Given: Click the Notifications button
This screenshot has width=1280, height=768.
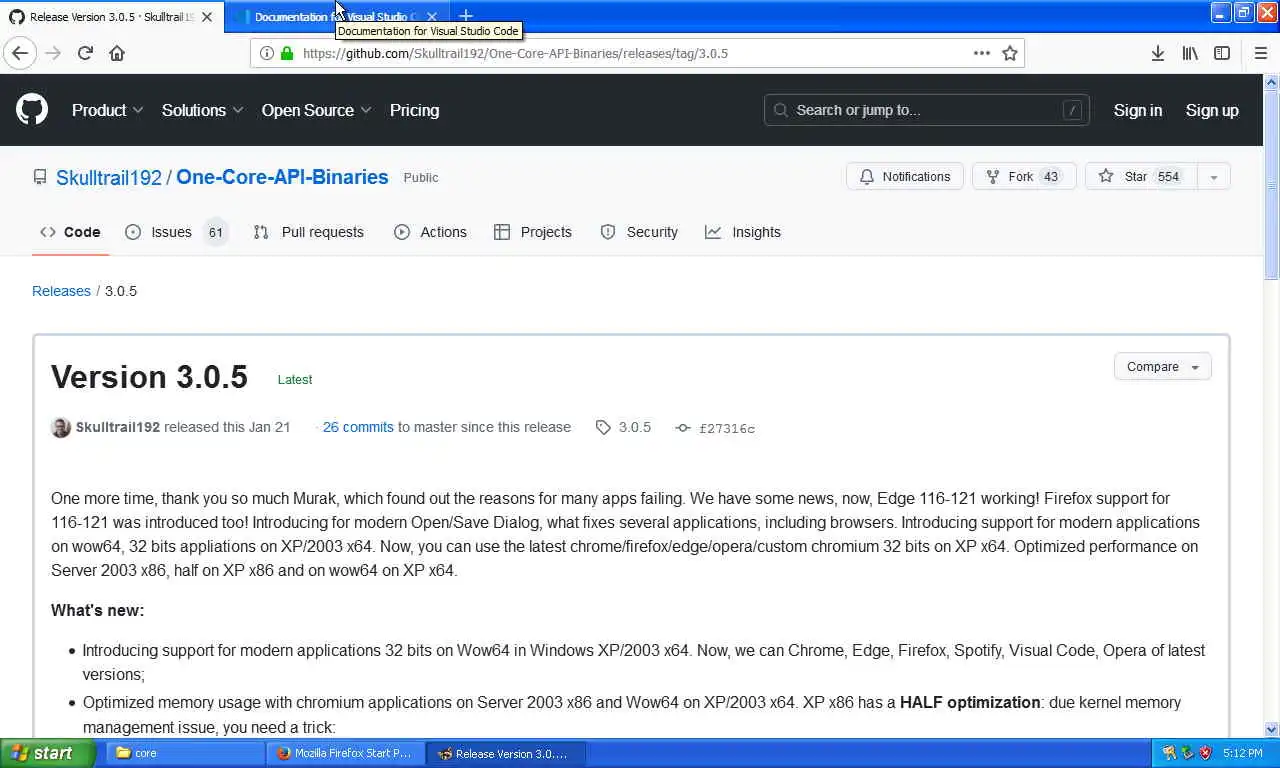Looking at the screenshot, I should pos(905,177).
